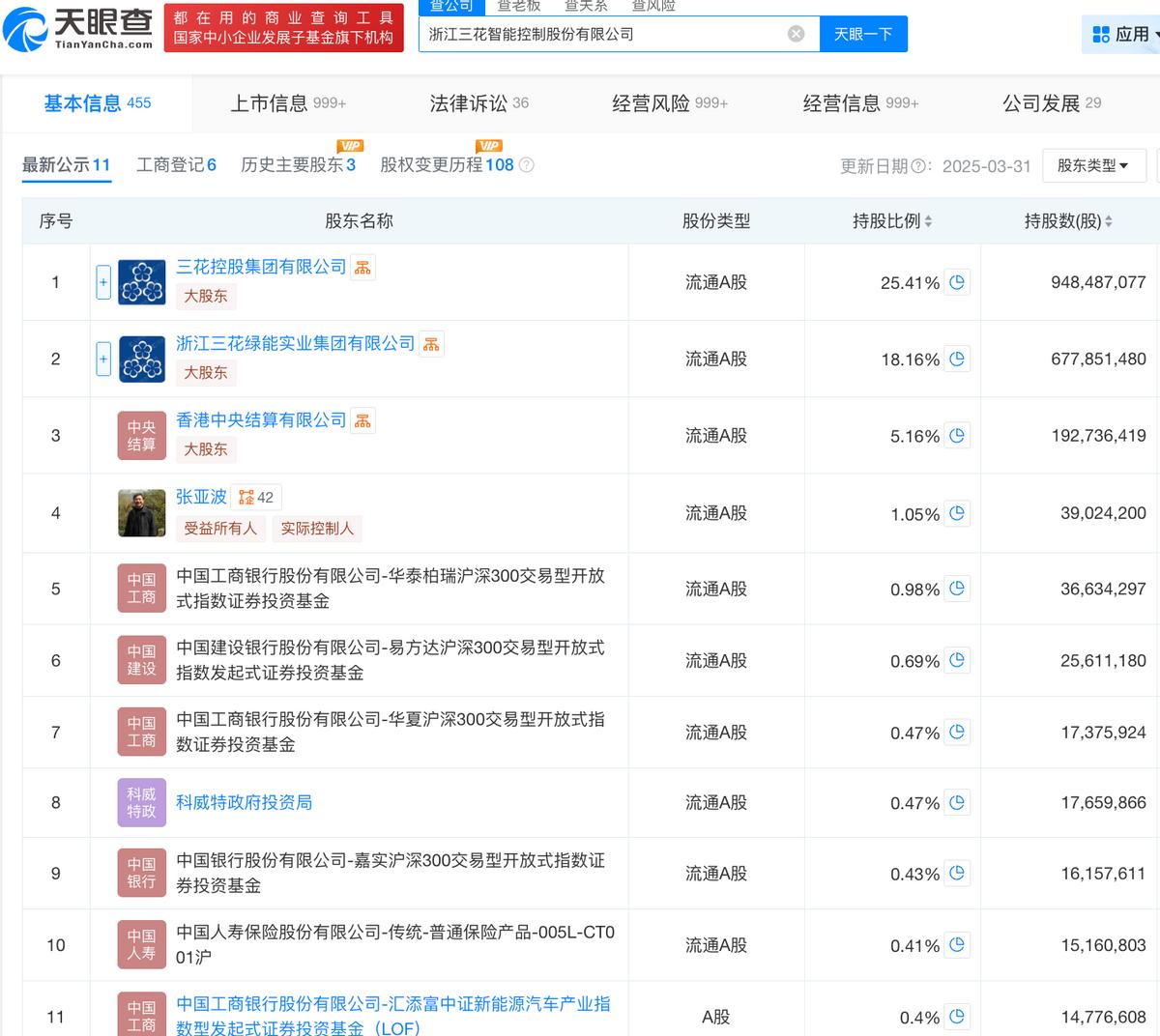
Task: Expand row for 三花控股集团有限公司
Action: tap(103, 282)
